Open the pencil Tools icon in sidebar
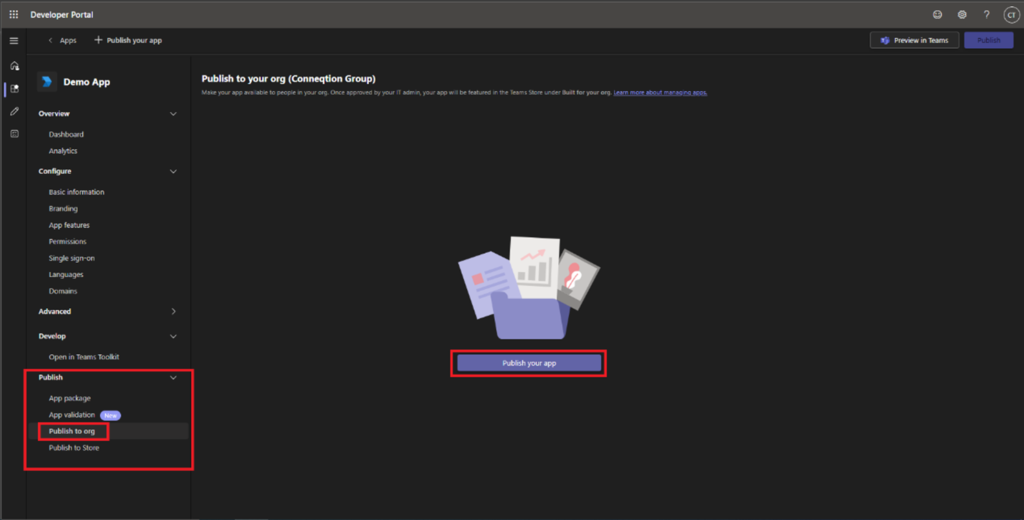This screenshot has height=520, width=1024. [x=14, y=111]
